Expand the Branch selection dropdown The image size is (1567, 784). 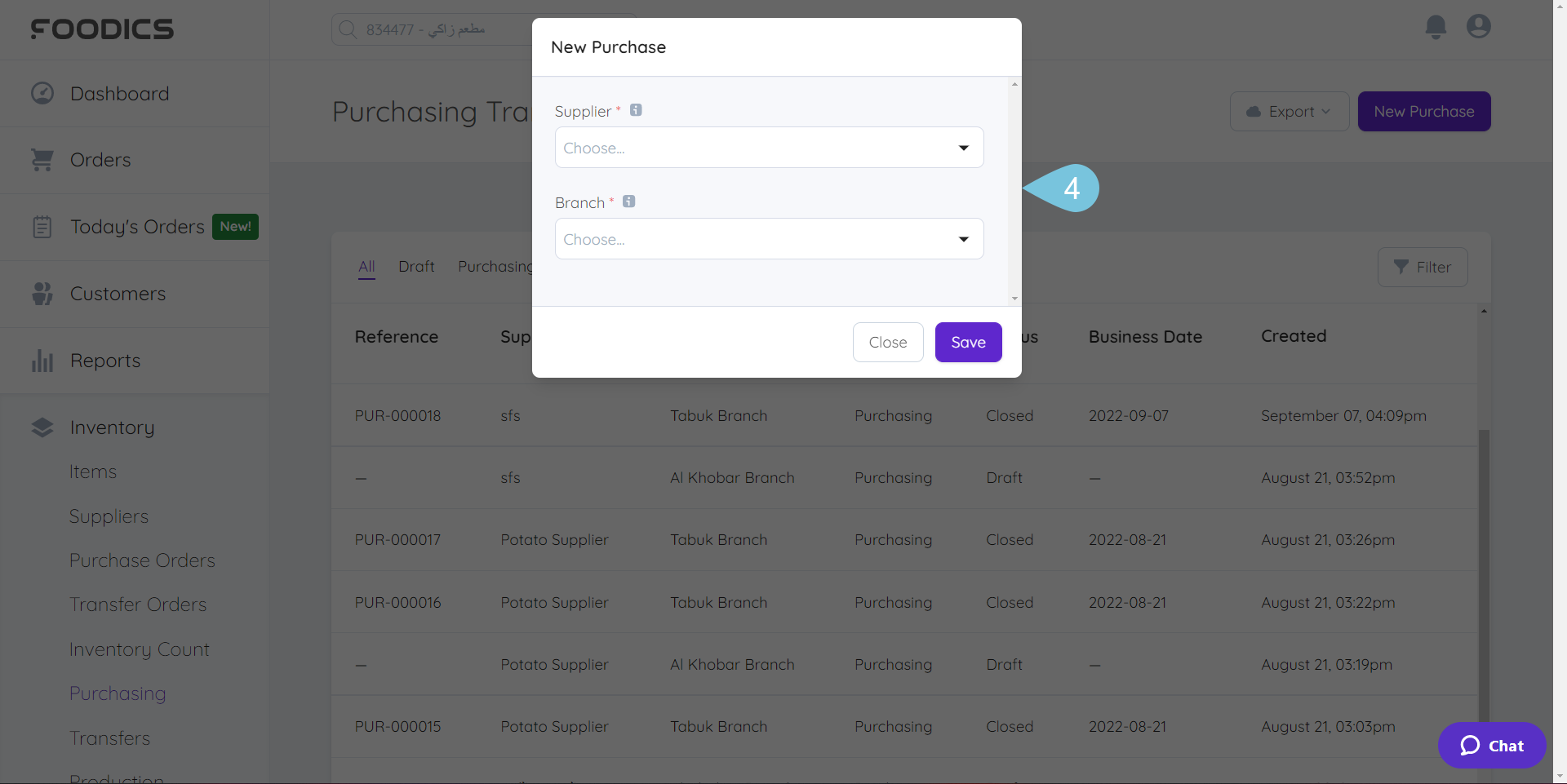tap(768, 238)
